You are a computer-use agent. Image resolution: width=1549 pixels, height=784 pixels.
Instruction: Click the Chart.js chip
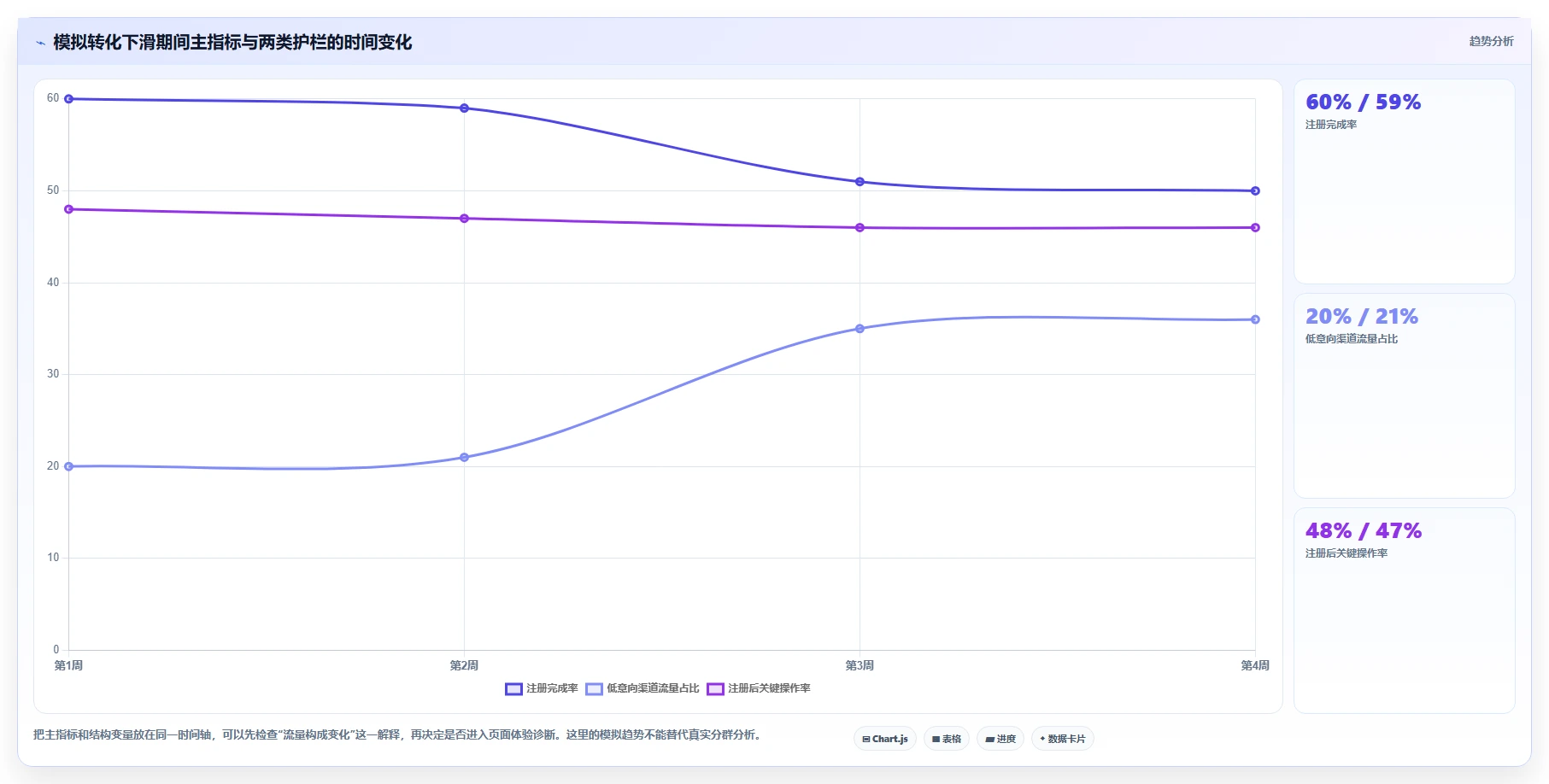[x=885, y=739]
